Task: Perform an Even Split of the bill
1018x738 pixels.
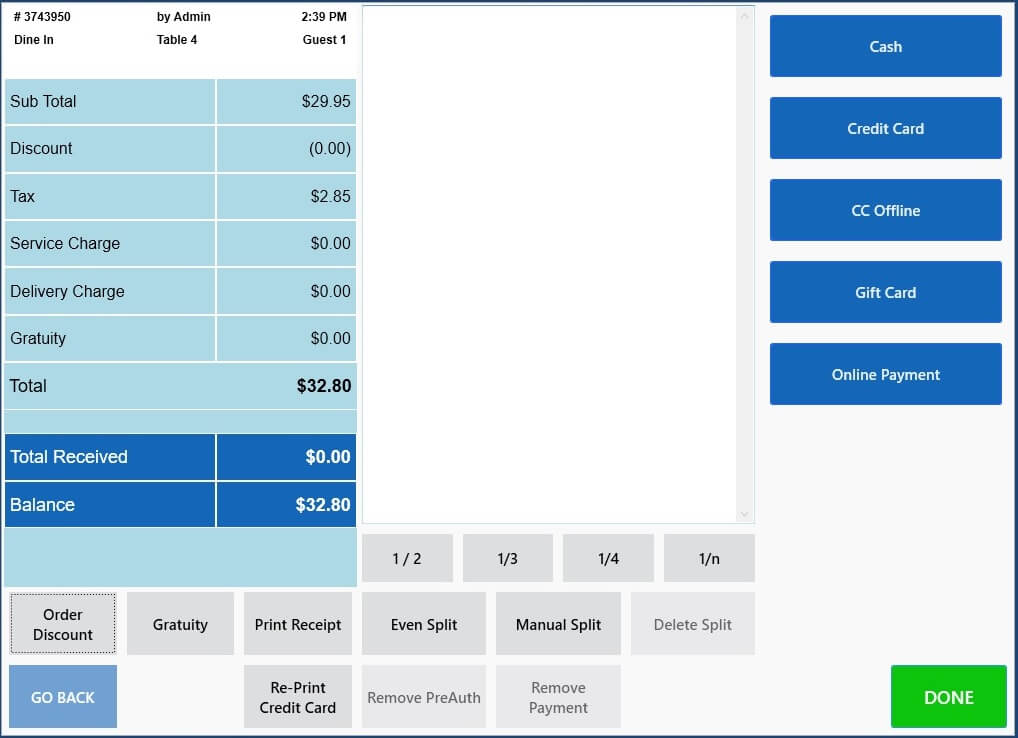Action: 423,622
